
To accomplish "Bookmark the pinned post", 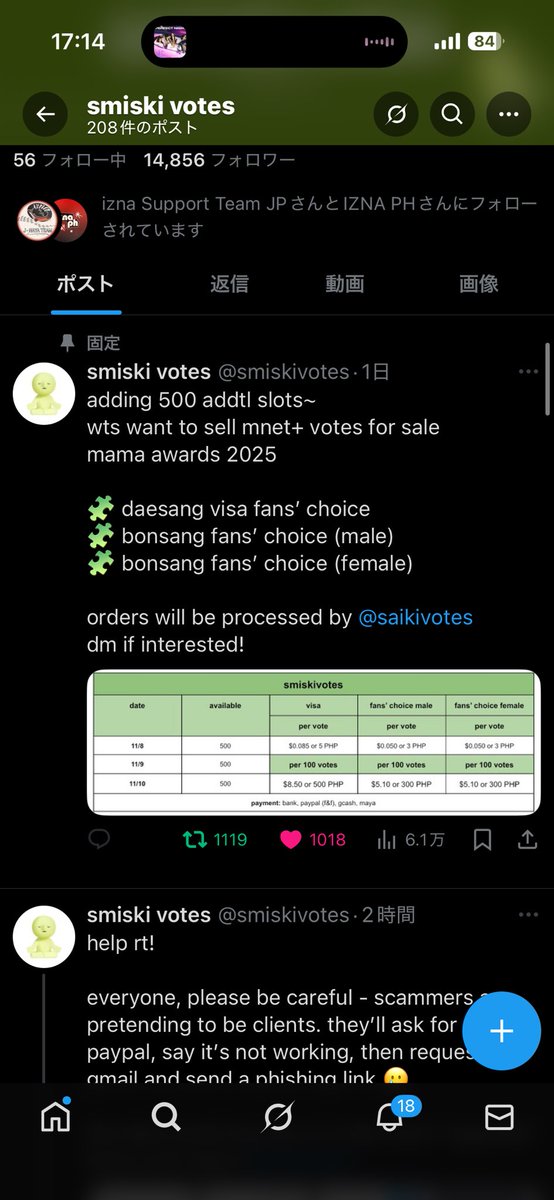I will tap(482, 840).
